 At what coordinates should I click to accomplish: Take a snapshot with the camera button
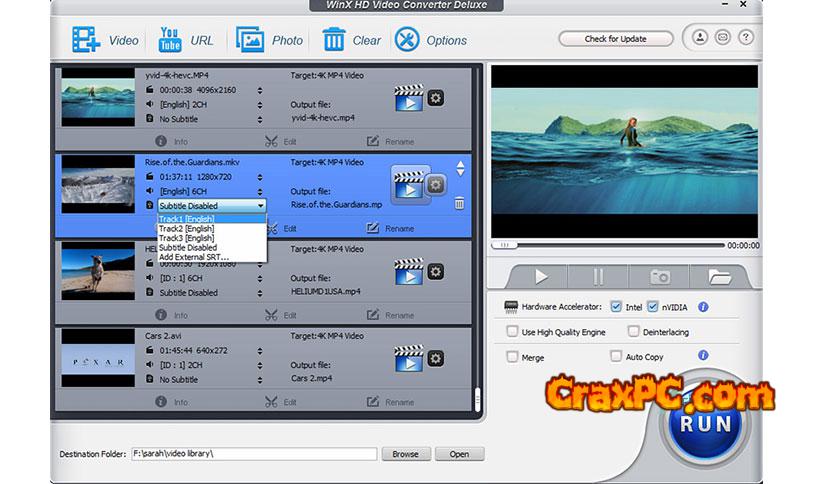pyautogui.click(x=660, y=277)
